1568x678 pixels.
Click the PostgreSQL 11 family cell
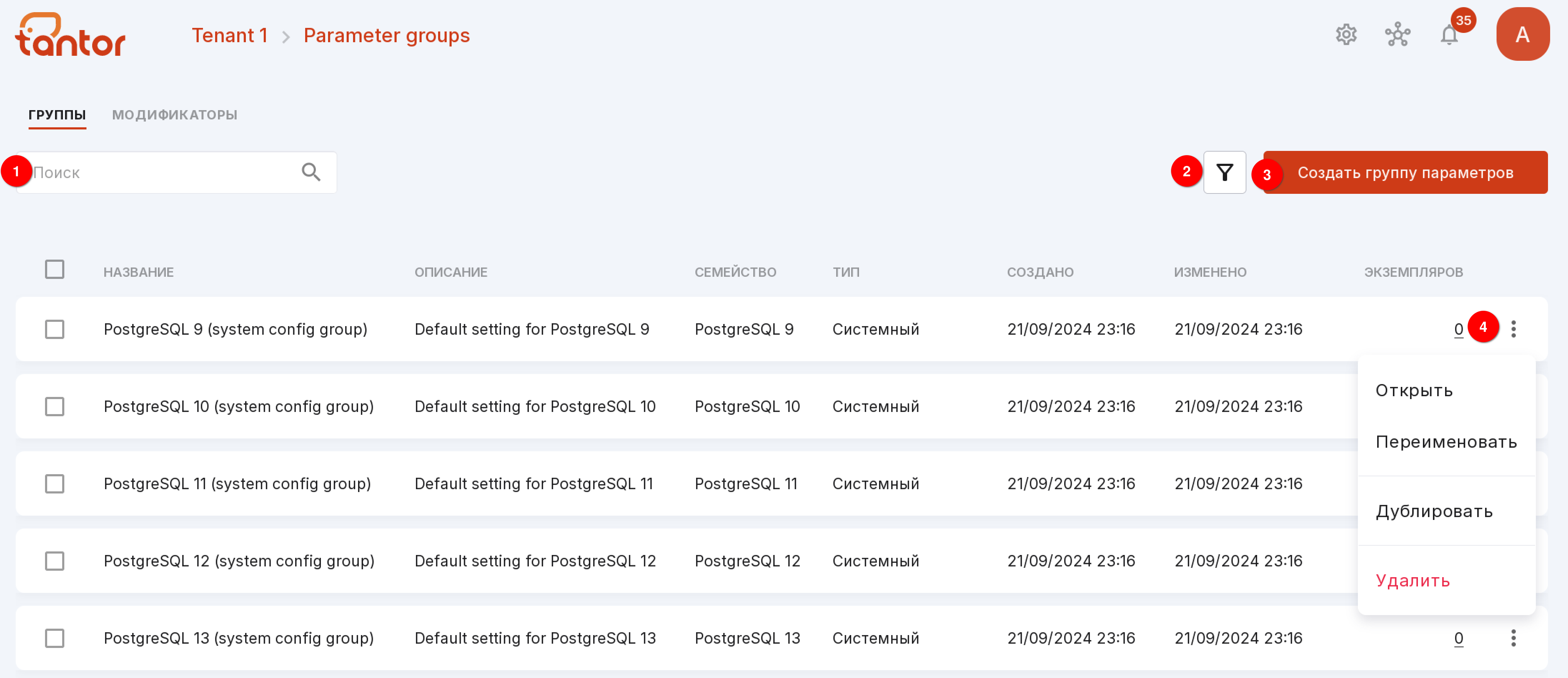[x=746, y=484]
